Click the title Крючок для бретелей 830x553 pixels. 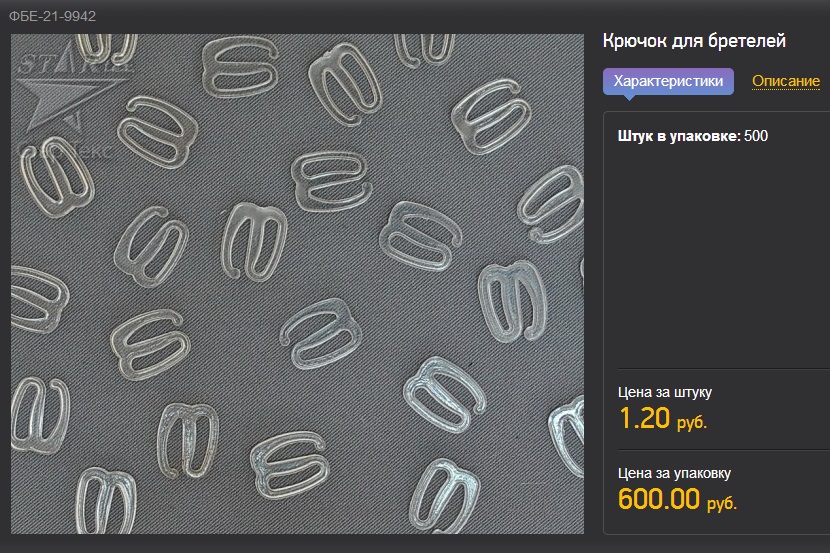pos(694,41)
